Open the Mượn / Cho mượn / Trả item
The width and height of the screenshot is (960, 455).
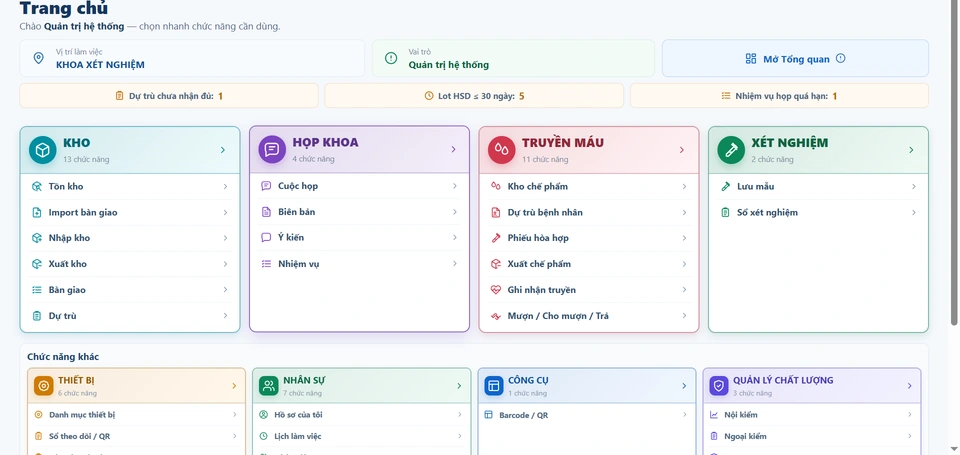(x=589, y=316)
